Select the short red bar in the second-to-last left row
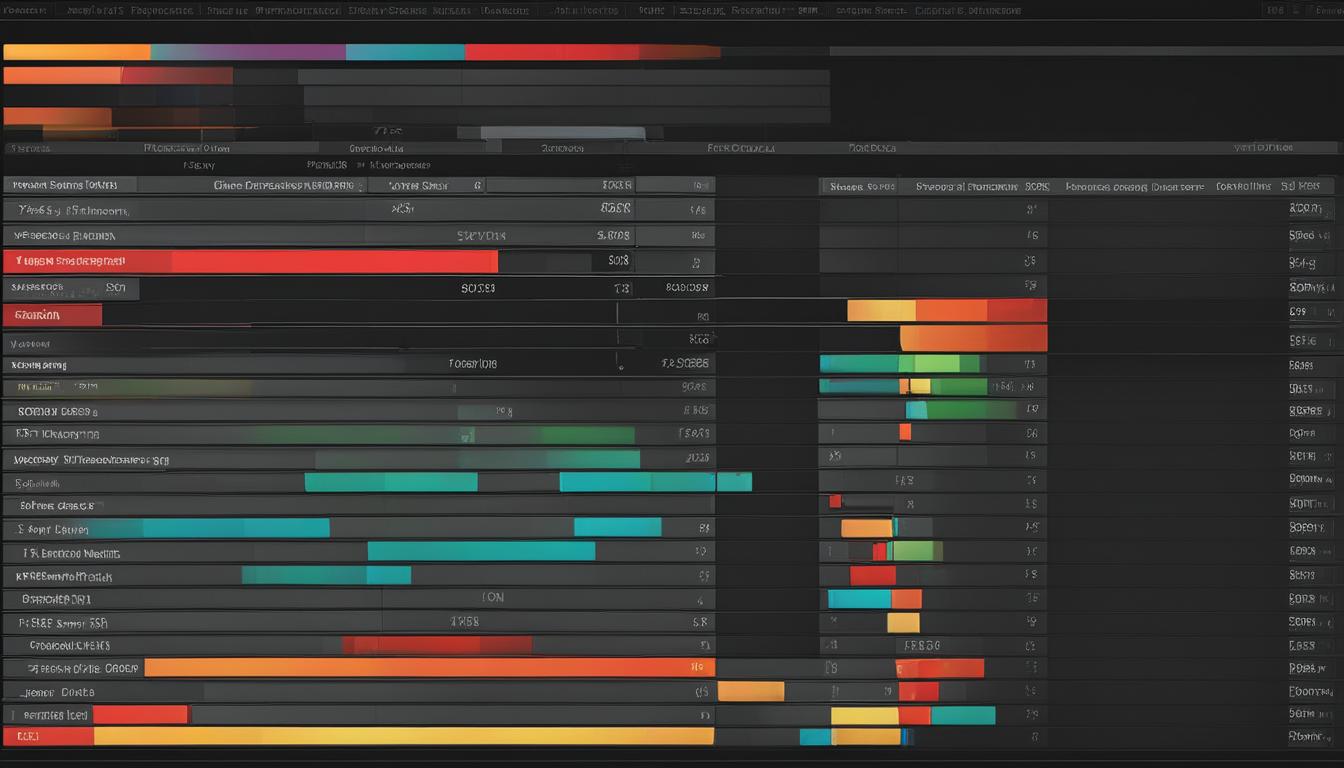This screenshot has width=1344, height=768. (140, 714)
